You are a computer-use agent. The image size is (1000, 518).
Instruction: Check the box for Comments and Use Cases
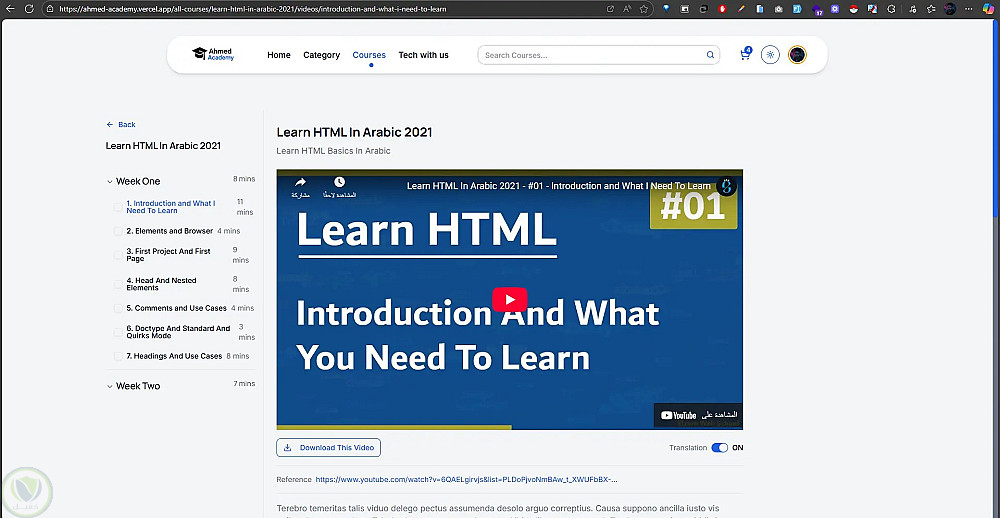click(x=118, y=308)
